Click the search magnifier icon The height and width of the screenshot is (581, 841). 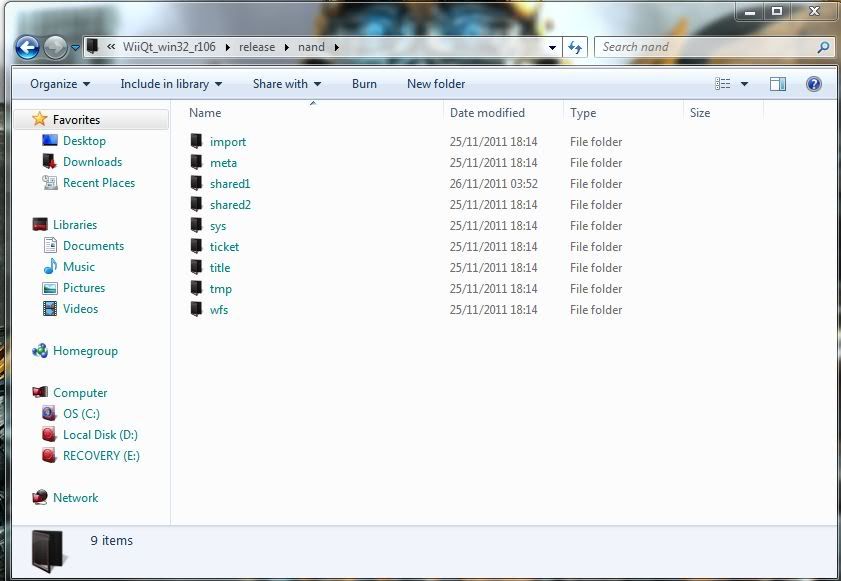[x=824, y=47]
